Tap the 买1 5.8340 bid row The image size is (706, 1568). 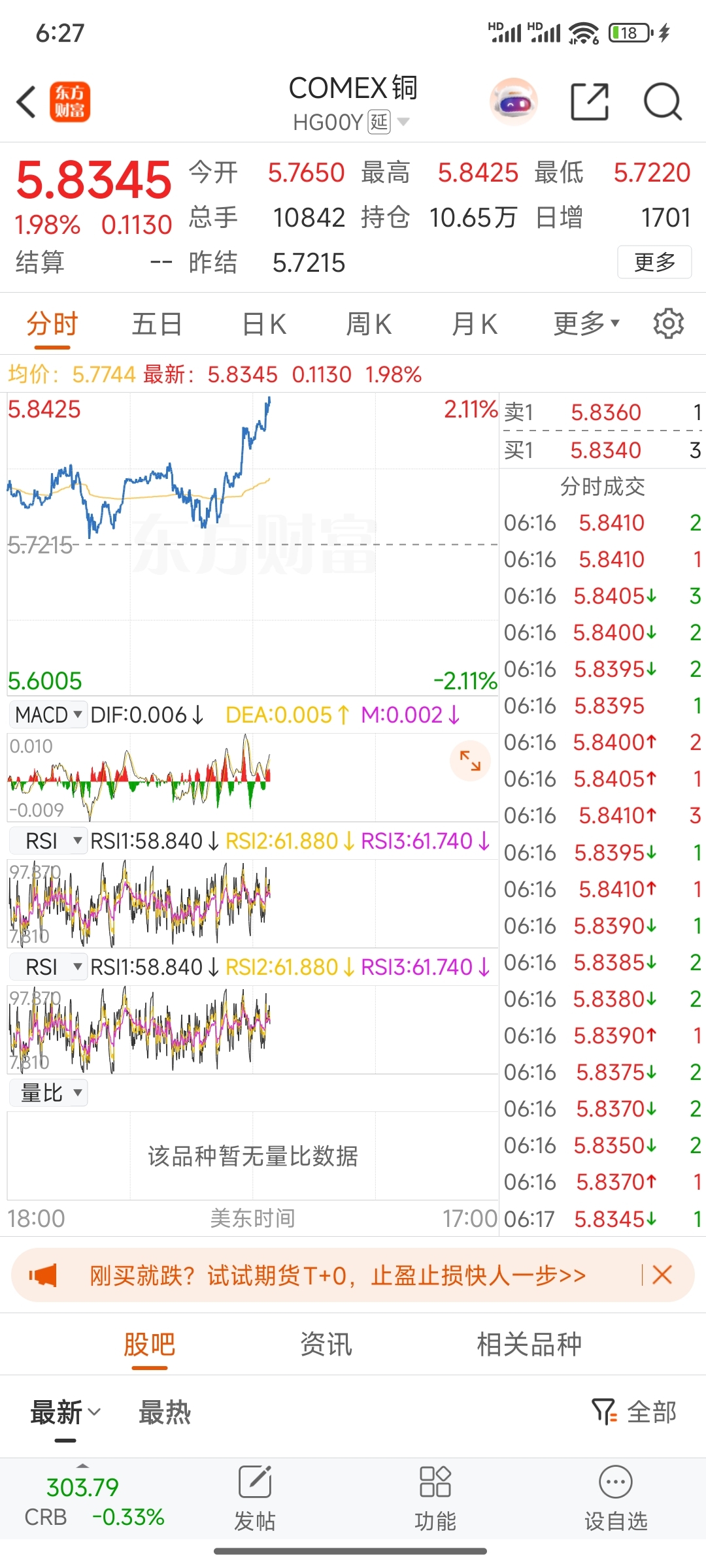(x=602, y=450)
